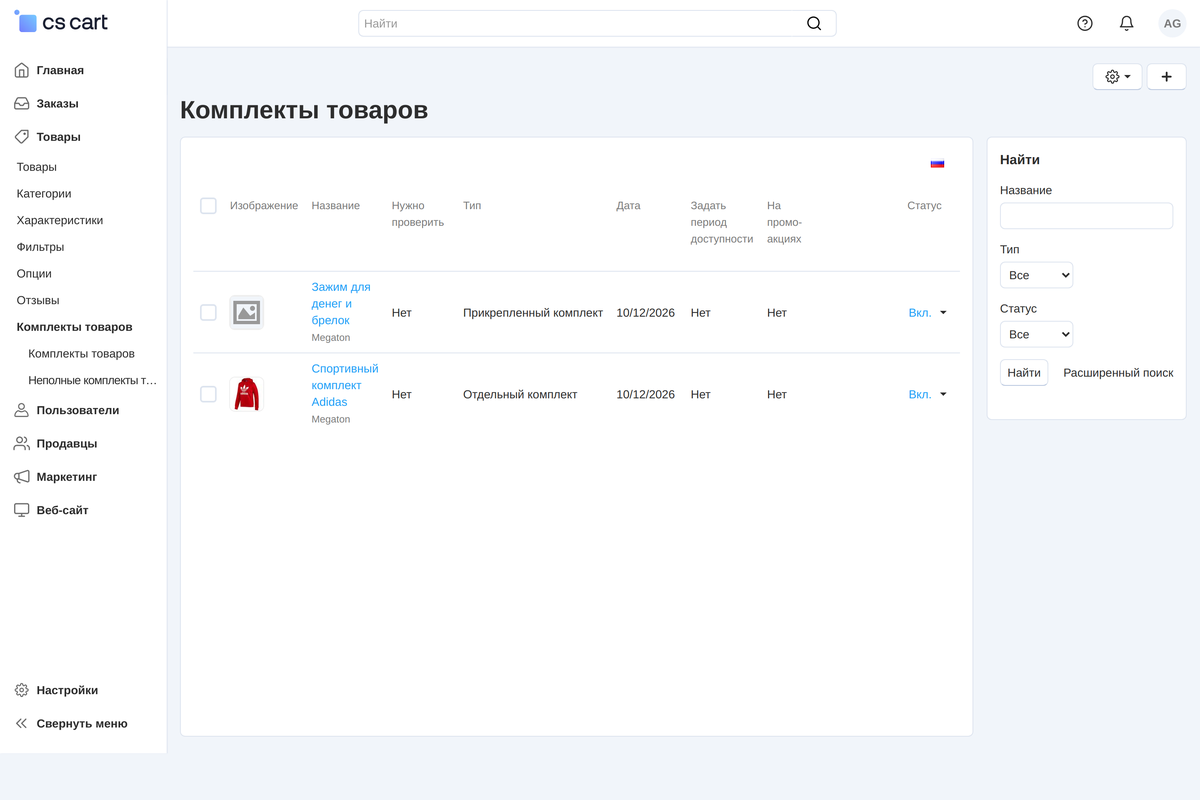The height and width of the screenshot is (800, 1200).
Task: Open the Спортивный комплект Adidas link
Action: [345, 385]
